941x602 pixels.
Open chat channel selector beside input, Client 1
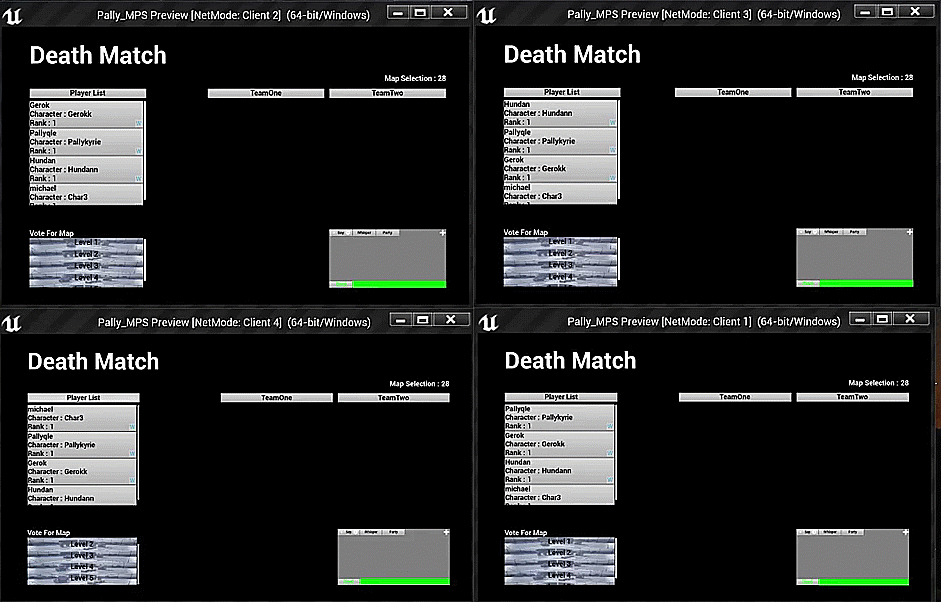(807, 582)
